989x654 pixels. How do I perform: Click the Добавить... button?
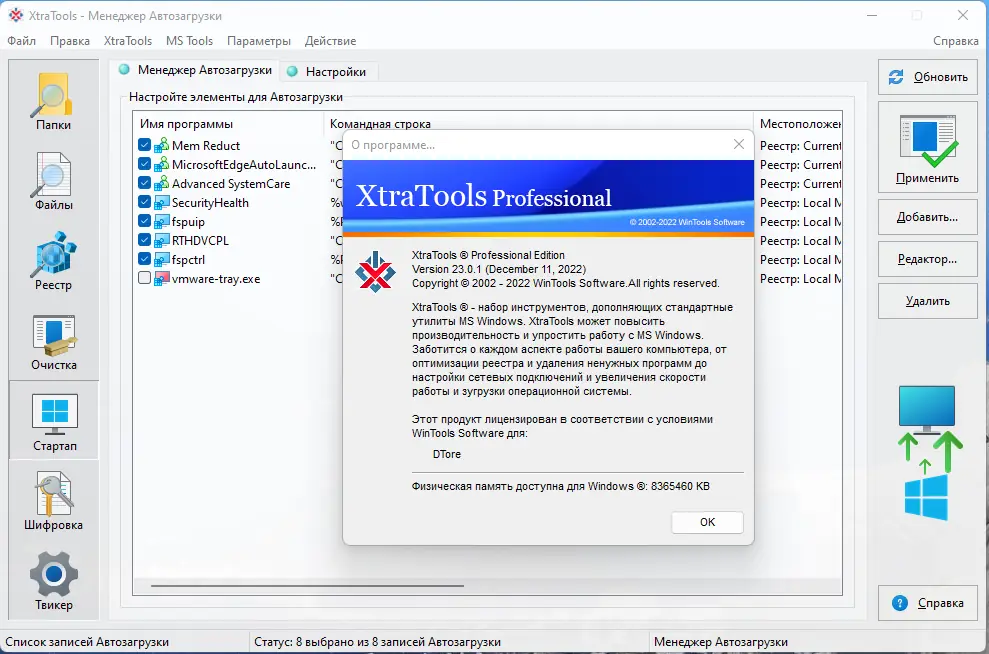[928, 218]
